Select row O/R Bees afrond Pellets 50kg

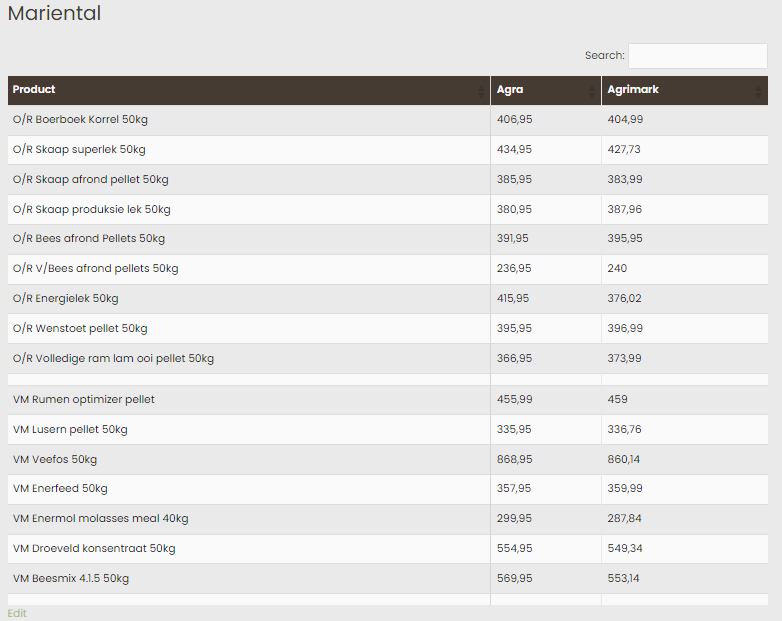pyautogui.click(x=388, y=239)
